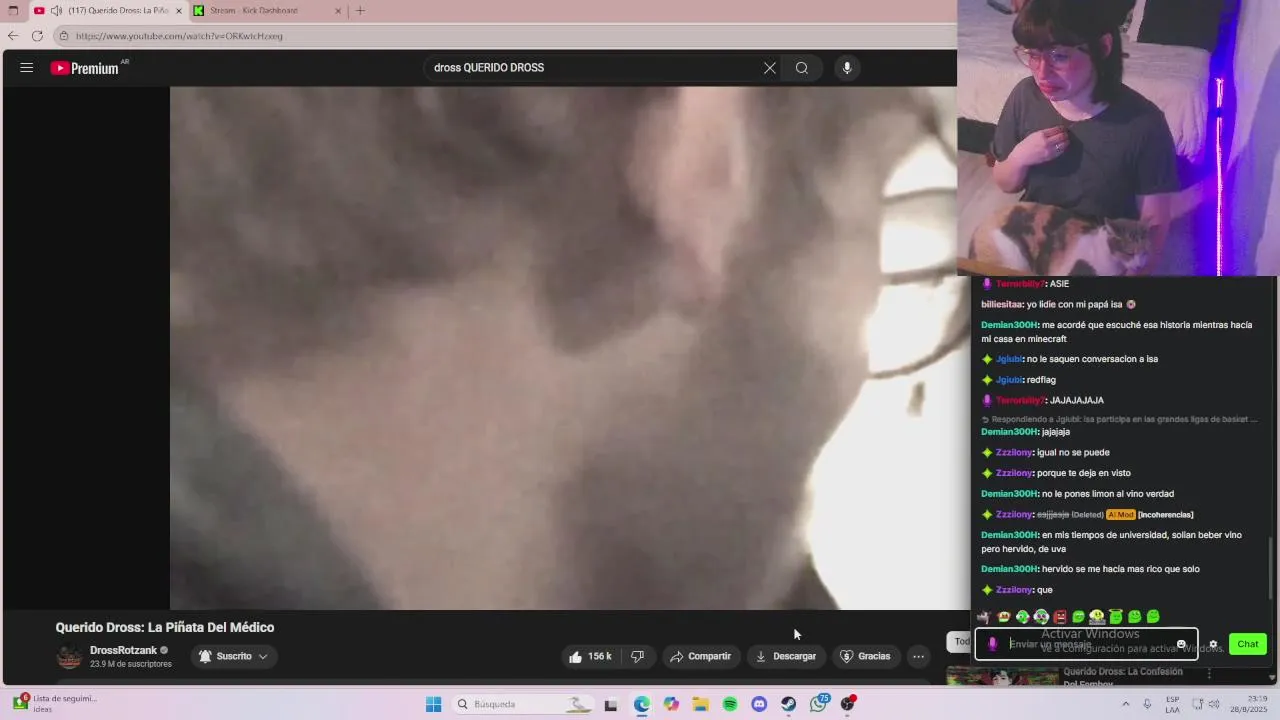Open Spotify from taskbar
Viewport: 1280px width, 720px height.
[x=730, y=704]
